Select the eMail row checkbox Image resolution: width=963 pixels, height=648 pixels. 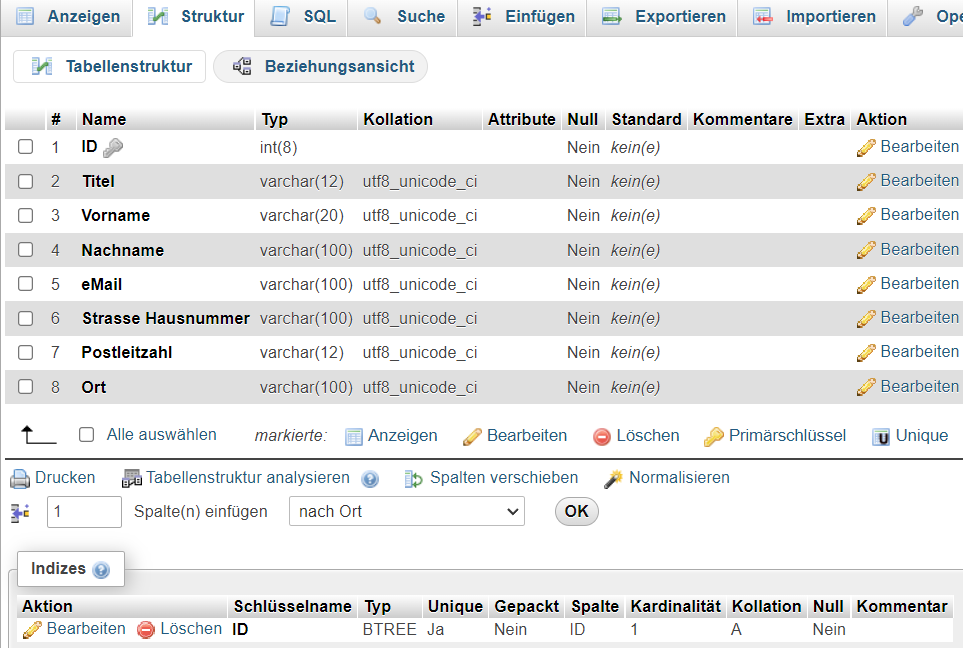(x=26, y=284)
